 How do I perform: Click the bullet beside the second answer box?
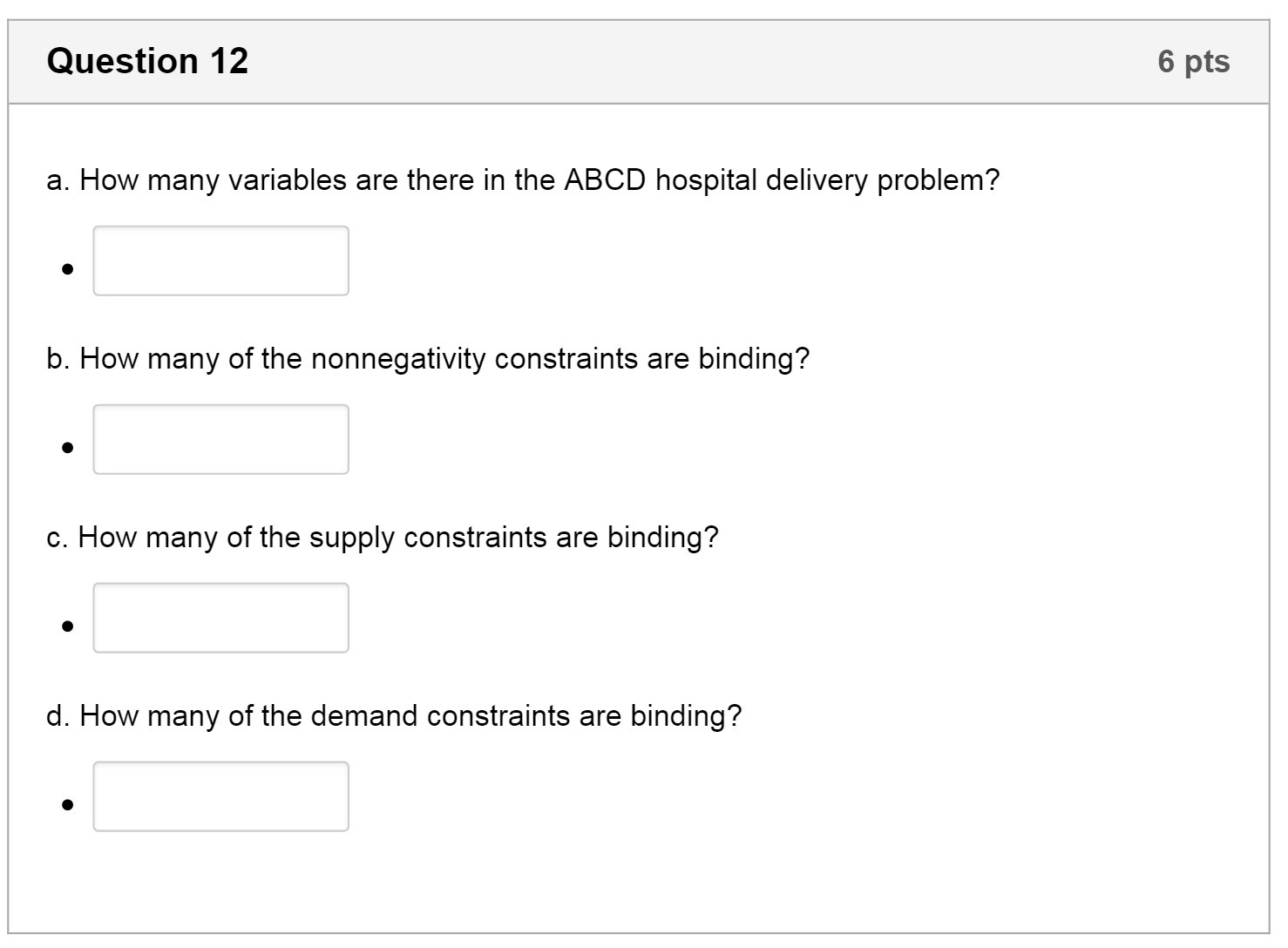(x=67, y=448)
